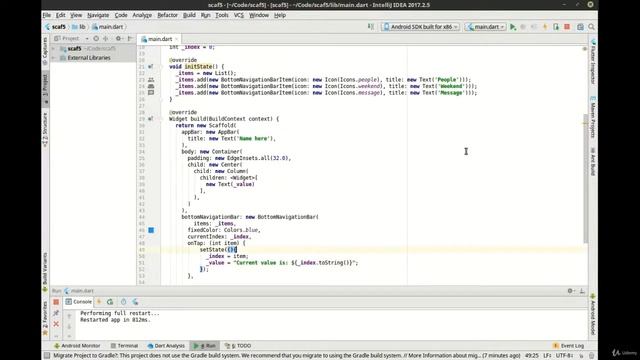Click the project structure icon near search
Image resolution: width=640 pixels, height=360 pixels.
click(580, 27)
